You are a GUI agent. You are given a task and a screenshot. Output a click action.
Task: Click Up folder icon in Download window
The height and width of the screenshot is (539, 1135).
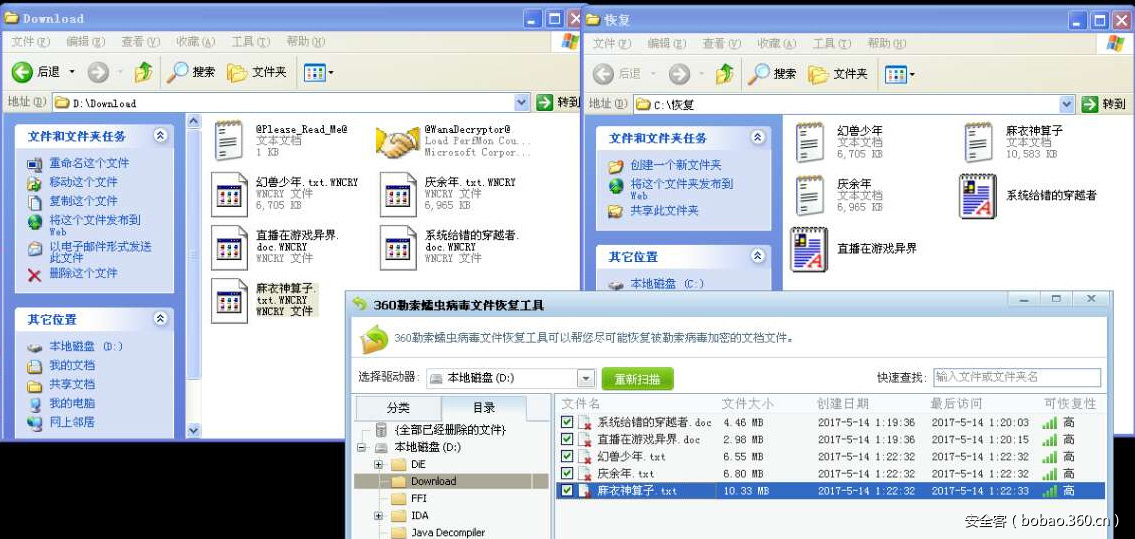click(143, 72)
